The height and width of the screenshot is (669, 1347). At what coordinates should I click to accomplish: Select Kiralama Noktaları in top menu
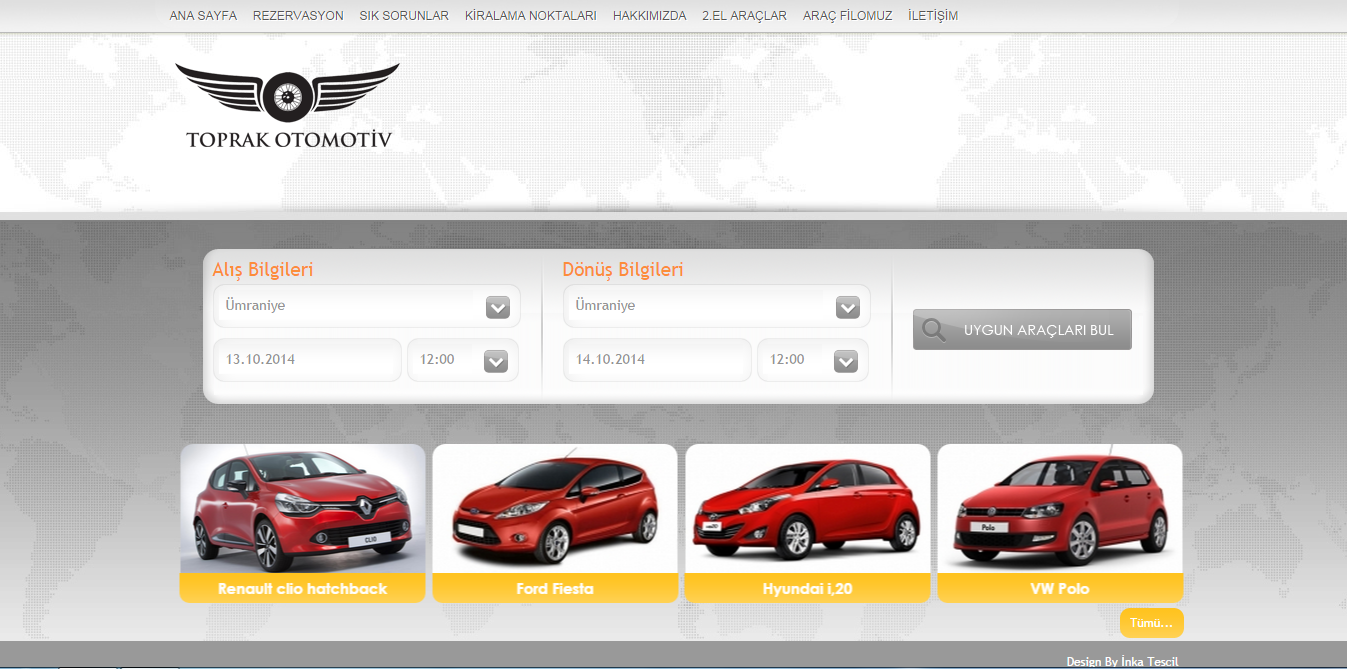tap(530, 16)
